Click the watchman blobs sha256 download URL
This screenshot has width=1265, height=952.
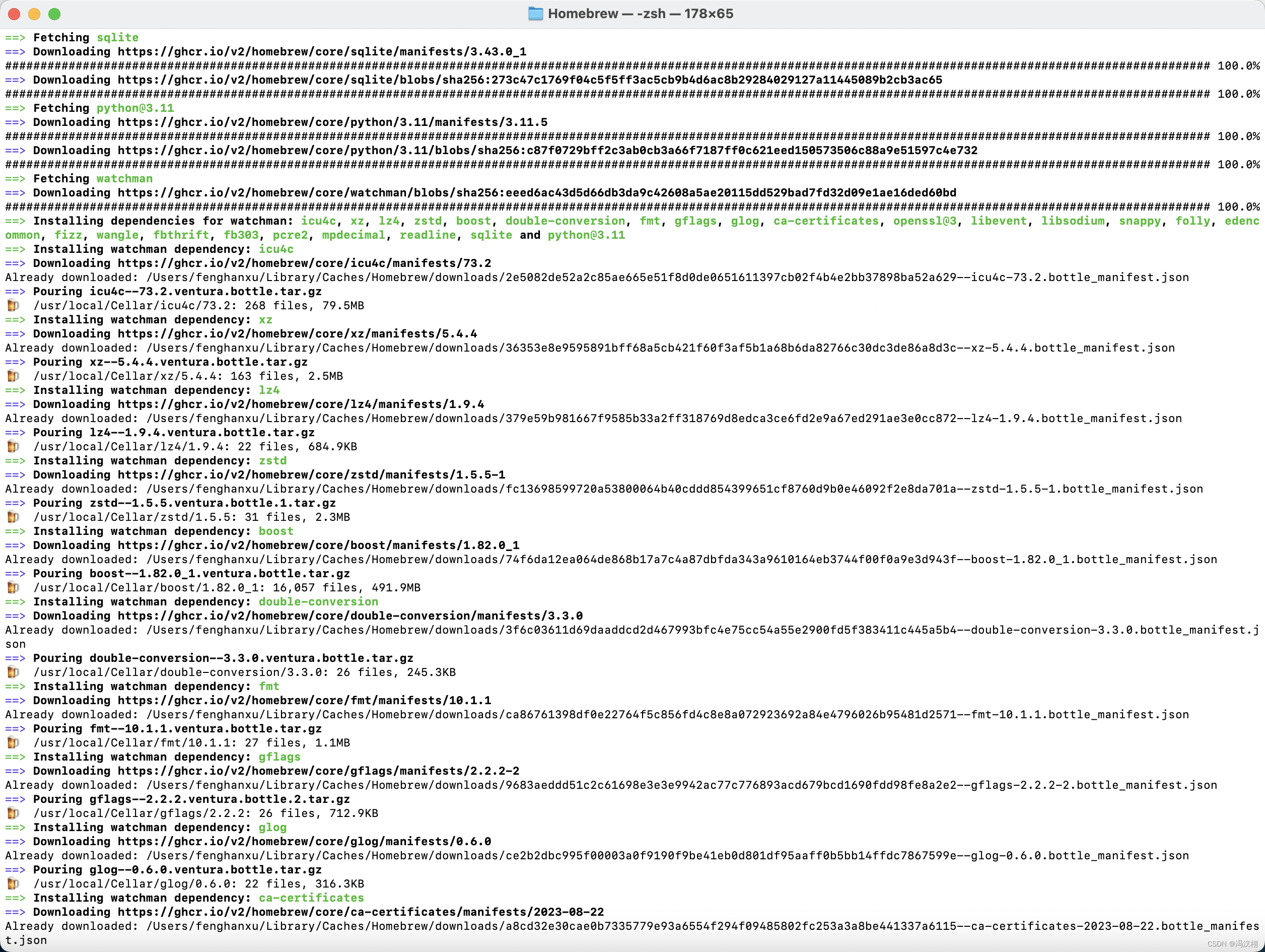[x=536, y=193]
